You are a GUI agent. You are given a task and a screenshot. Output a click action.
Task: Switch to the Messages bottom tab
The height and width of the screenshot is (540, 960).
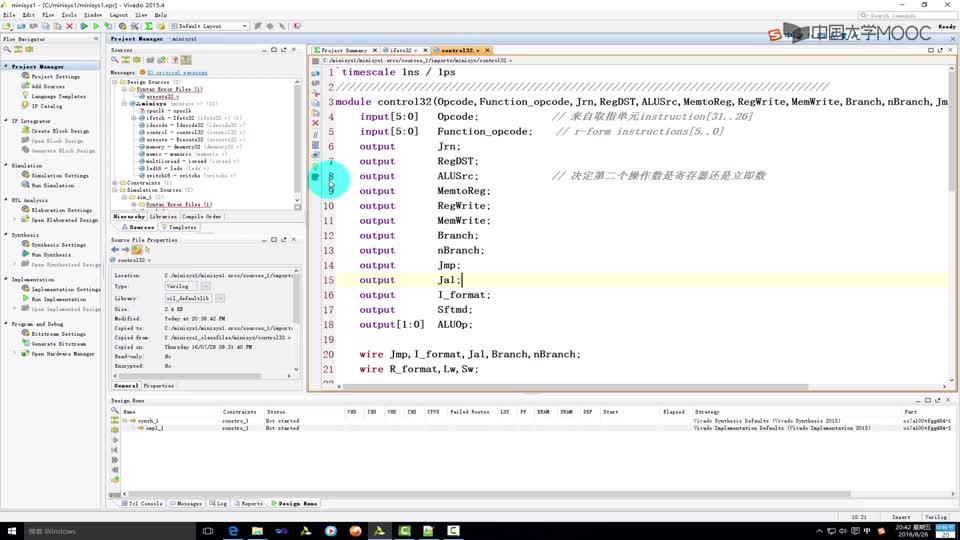[186, 503]
